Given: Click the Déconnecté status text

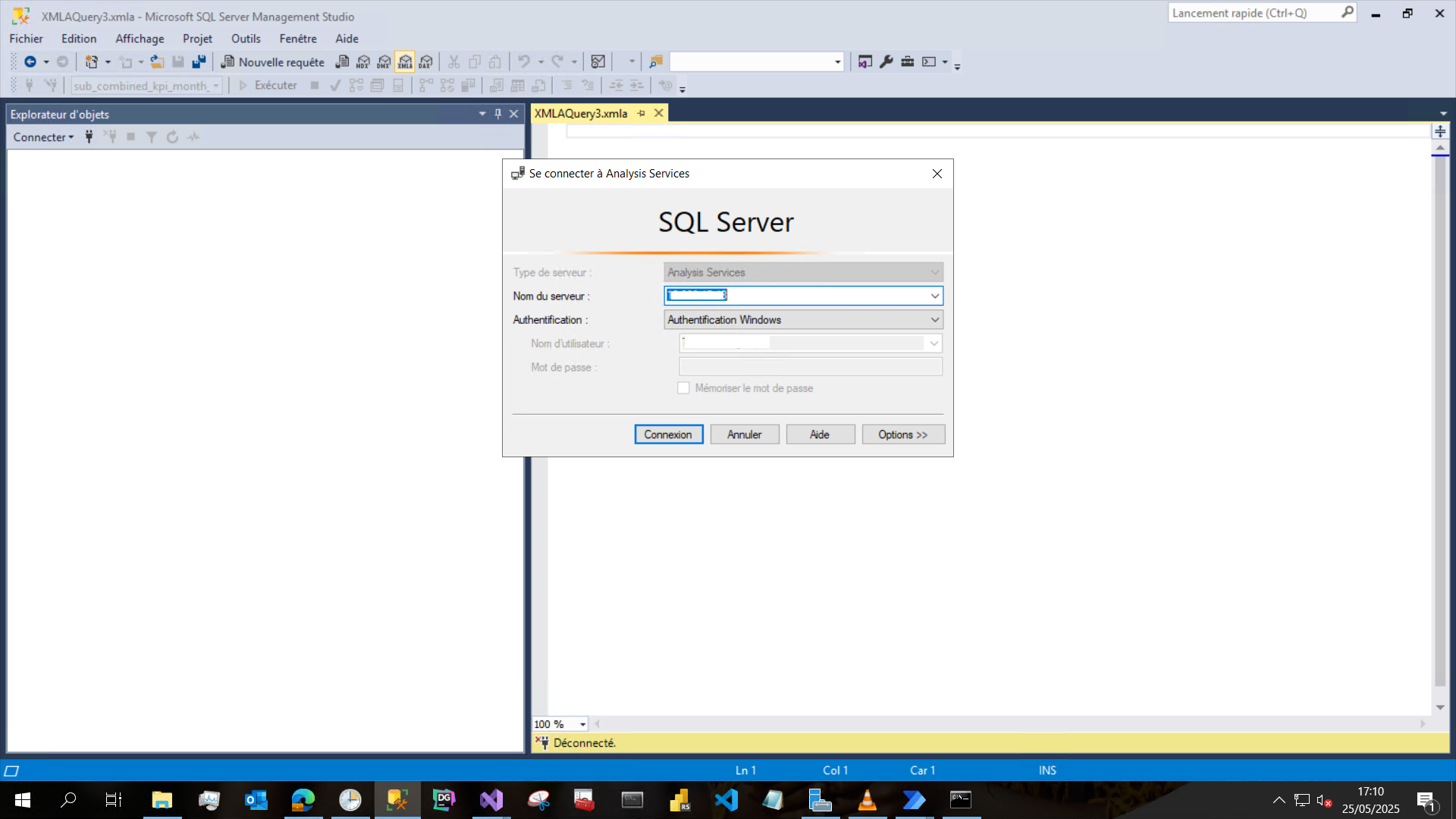Looking at the screenshot, I should tap(584, 743).
